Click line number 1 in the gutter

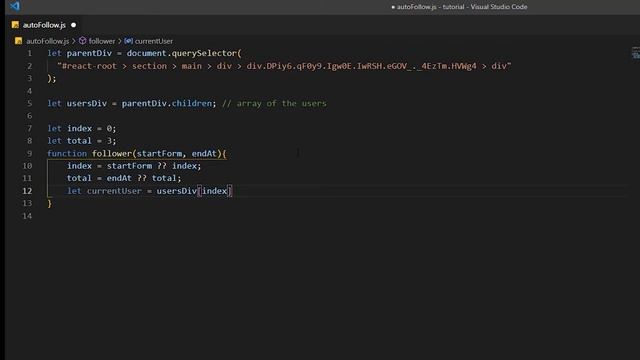(x=29, y=53)
